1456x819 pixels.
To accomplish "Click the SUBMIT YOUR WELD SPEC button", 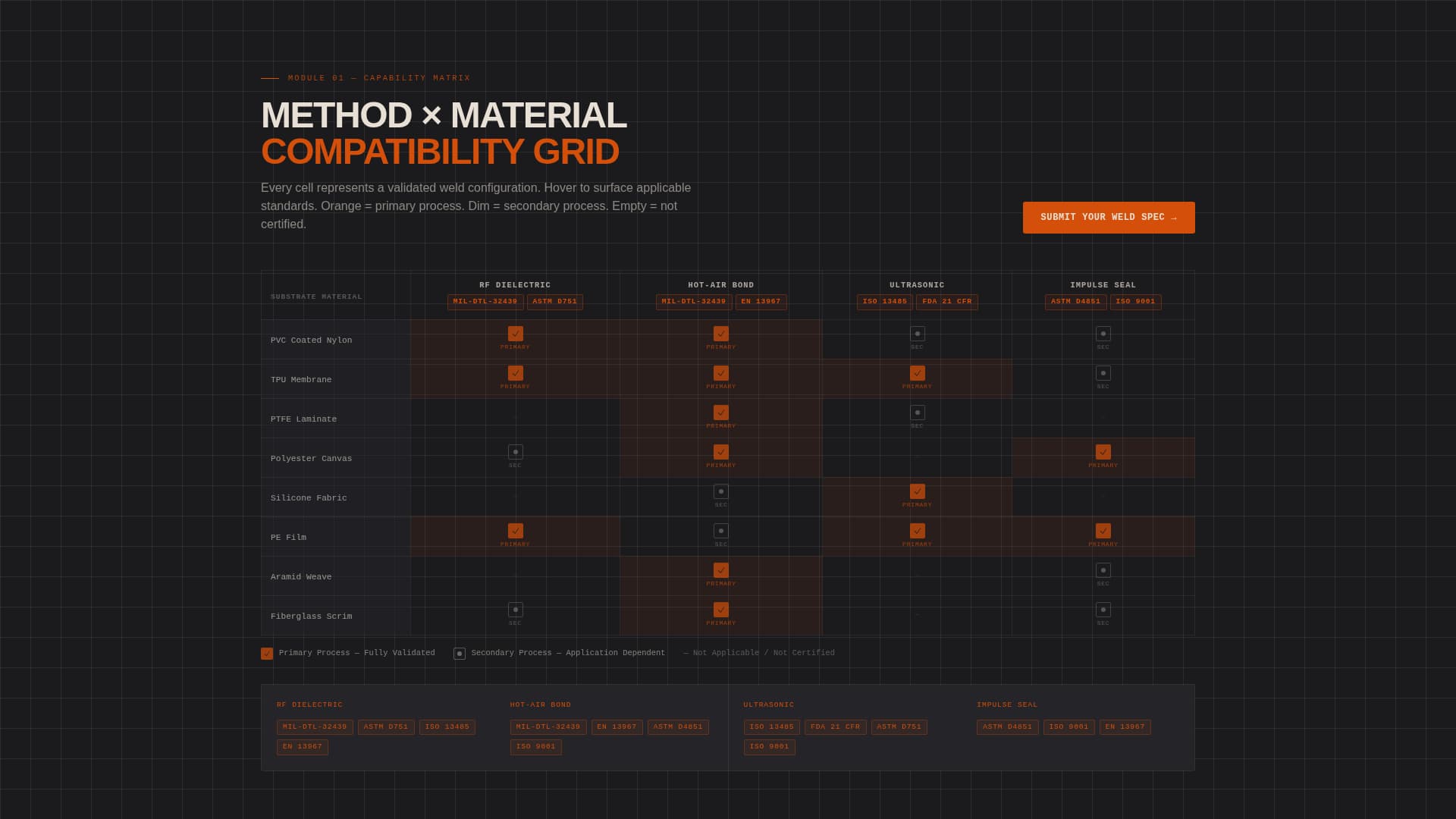I will 1108,218.
